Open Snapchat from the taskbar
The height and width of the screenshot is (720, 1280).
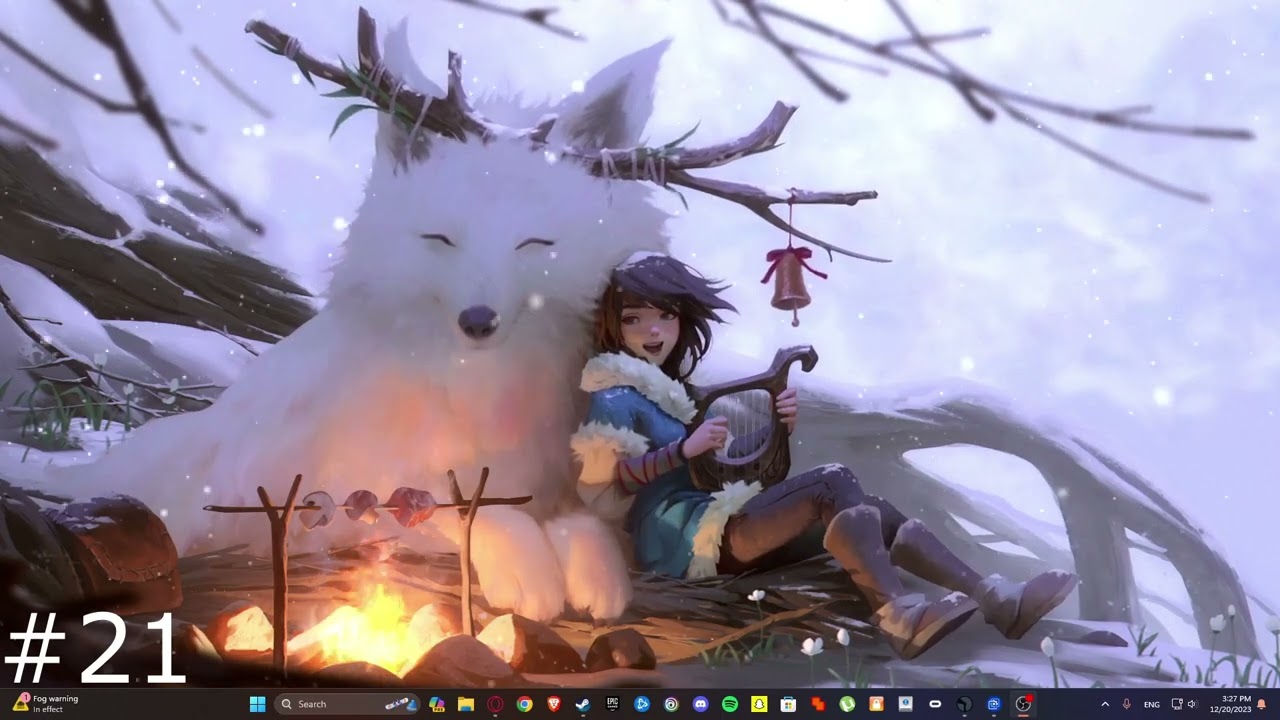coord(758,704)
